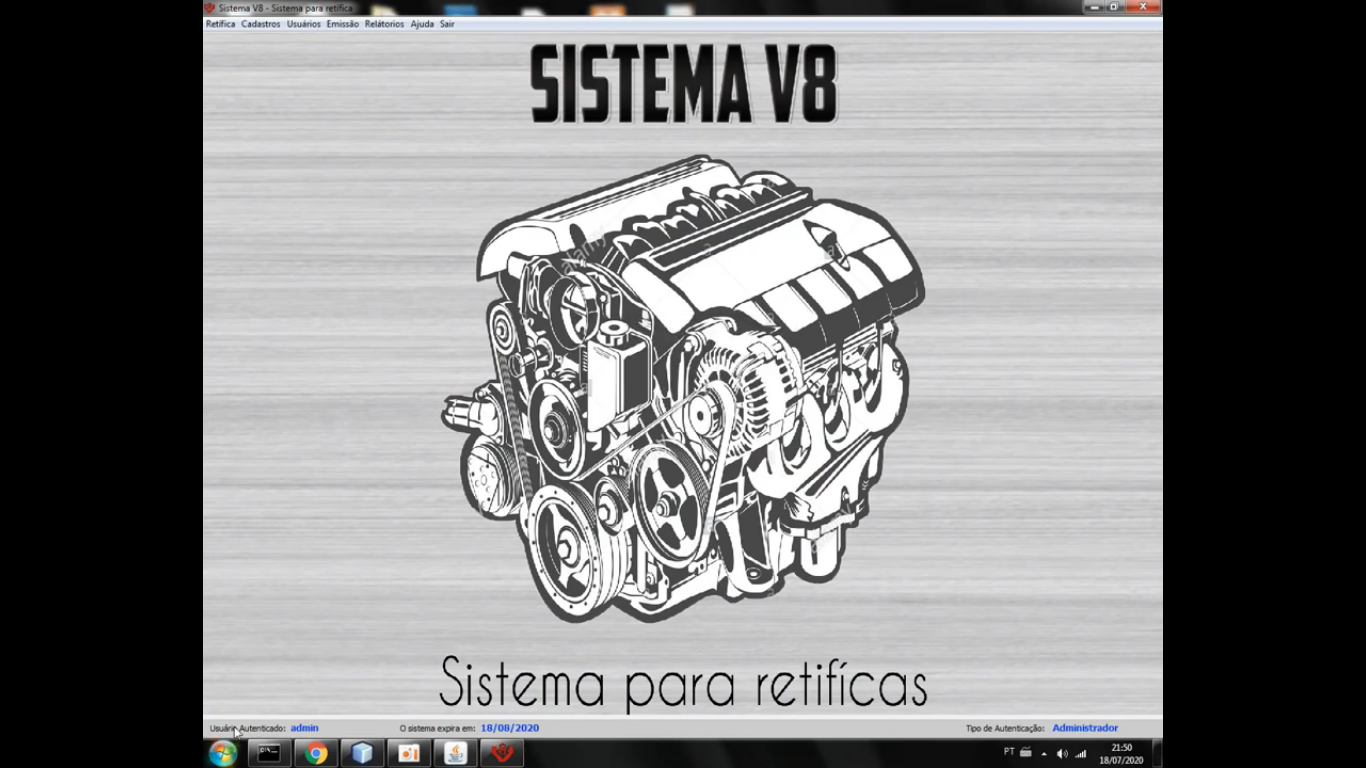Open the blue cube taskbar app
This screenshot has height=768, width=1366.
point(362,754)
